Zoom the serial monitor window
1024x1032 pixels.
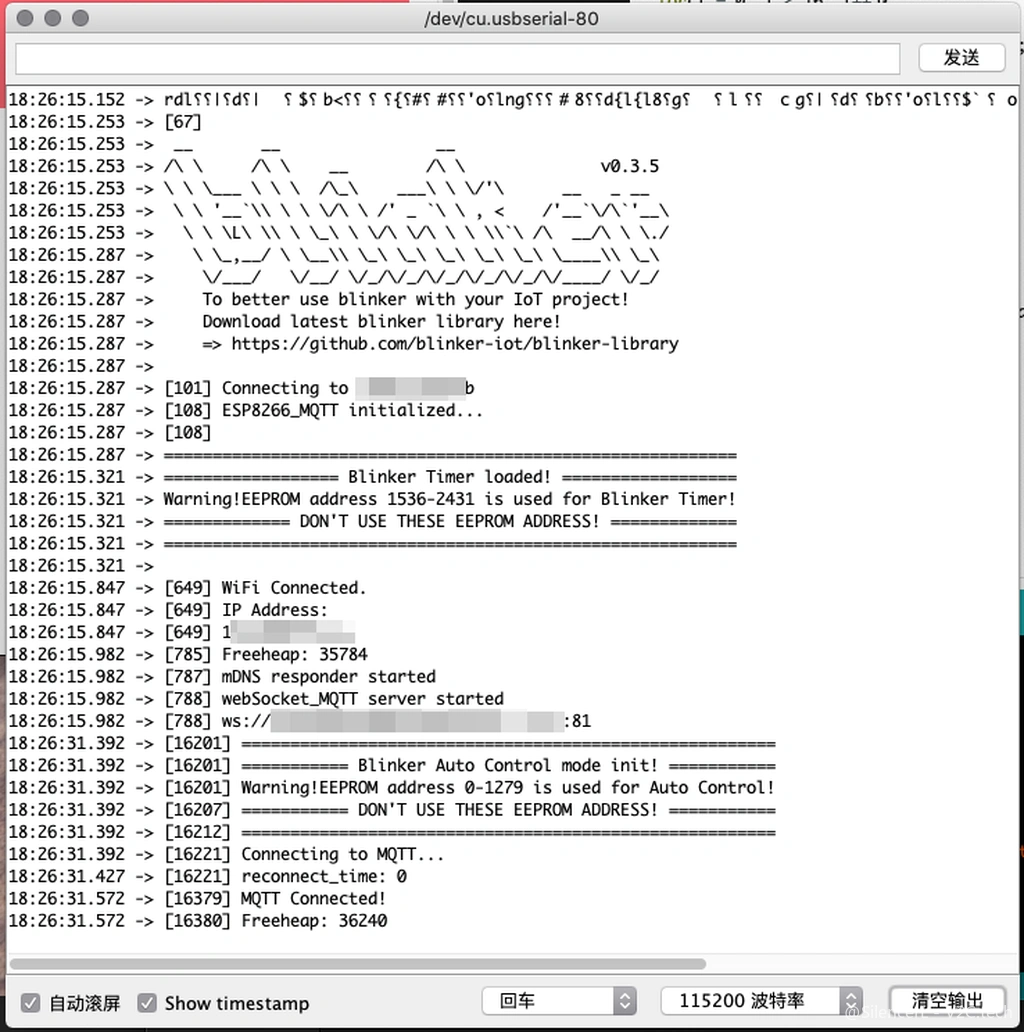pyautogui.click(x=80, y=18)
